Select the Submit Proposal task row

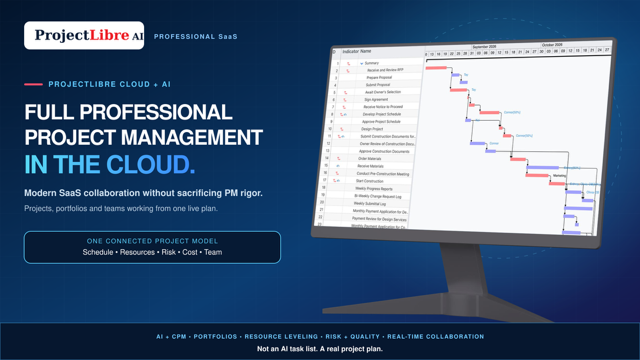(378, 85)
